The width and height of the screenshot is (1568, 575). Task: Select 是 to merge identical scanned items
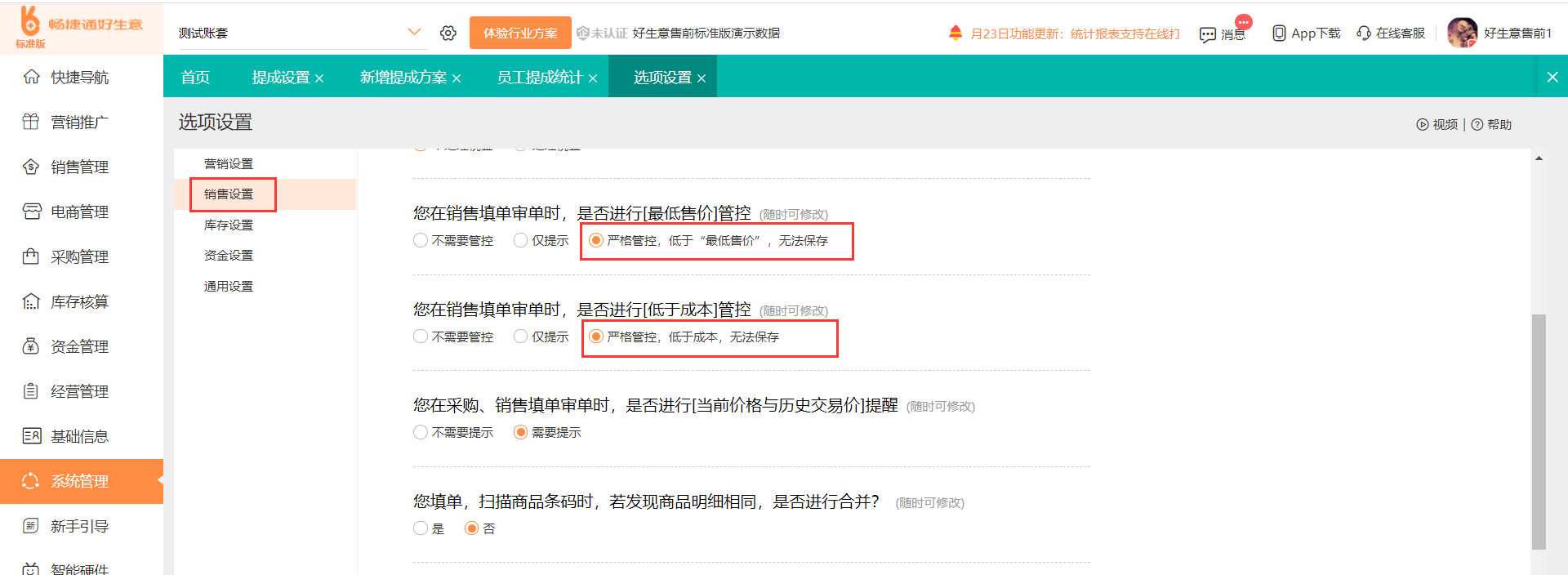click(421, 528)
